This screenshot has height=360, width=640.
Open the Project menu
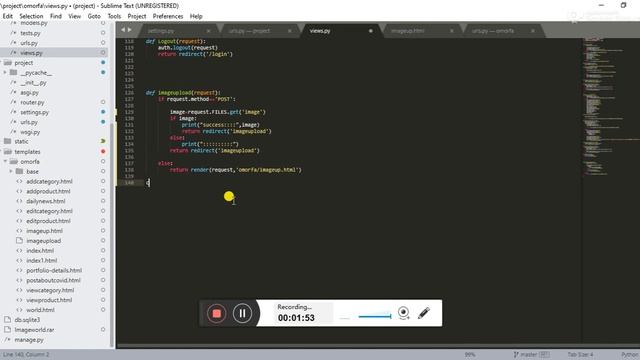[x=137, y=16]
